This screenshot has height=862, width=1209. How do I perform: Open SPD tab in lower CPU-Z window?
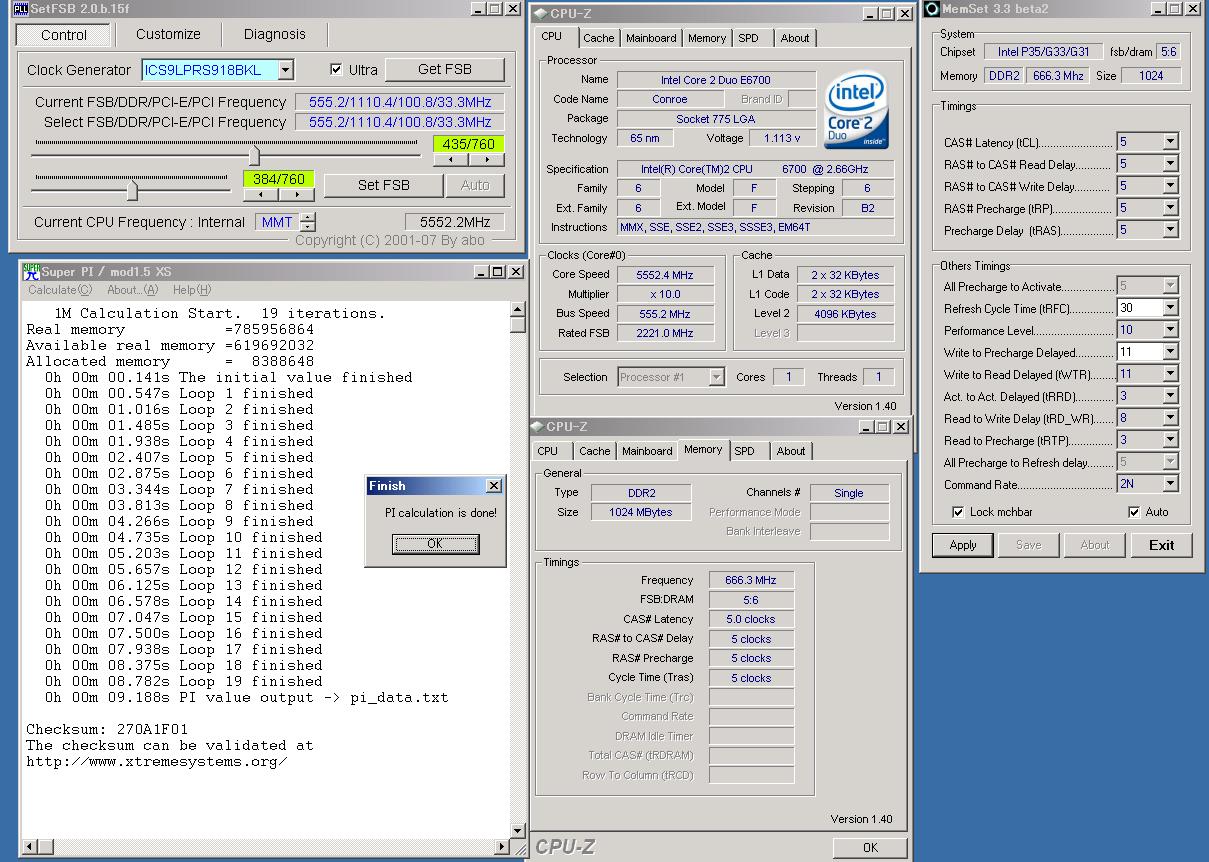pyautogui.click(x=745, y=451)
